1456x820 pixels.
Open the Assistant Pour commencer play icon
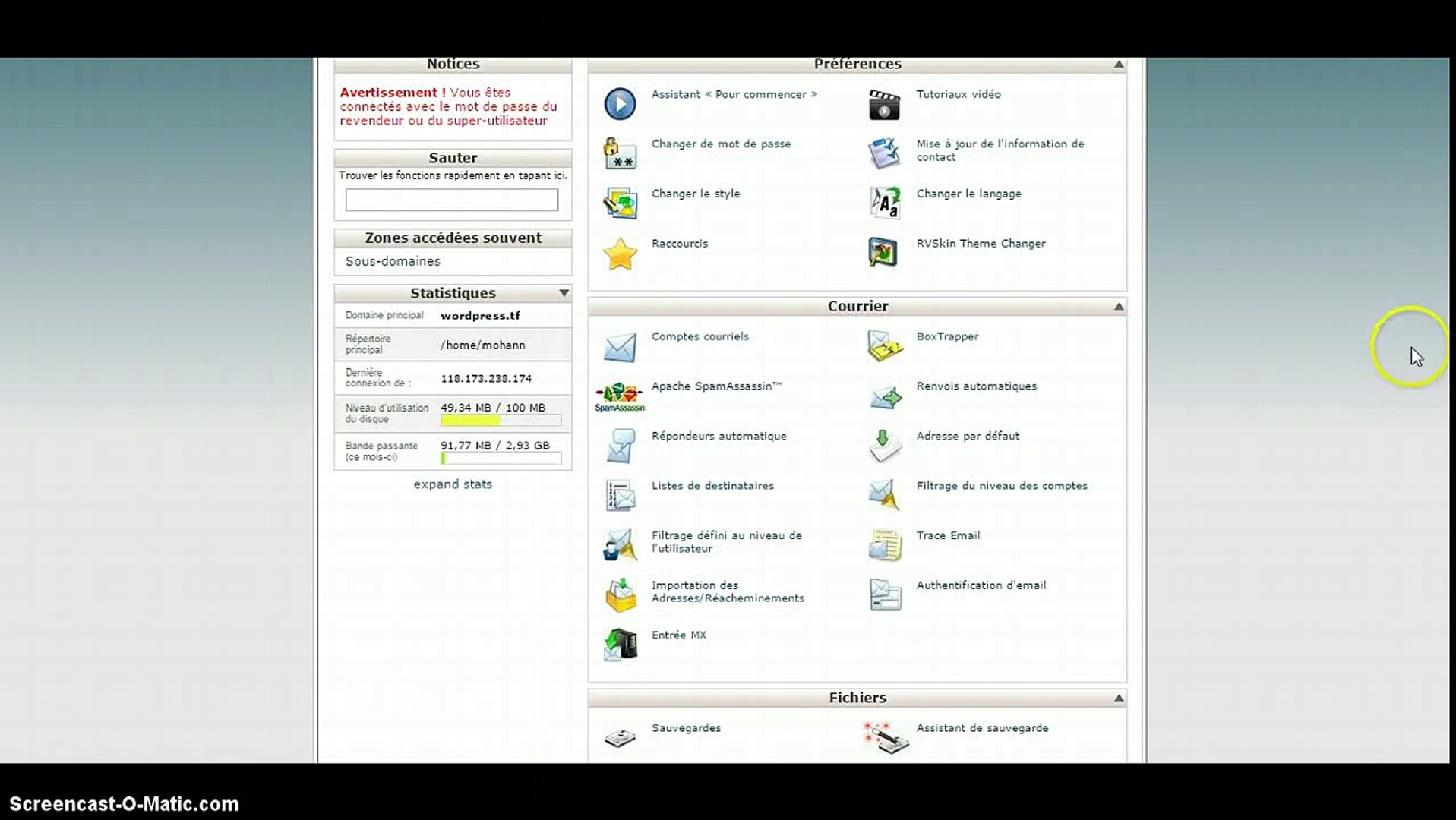[620, 104]
